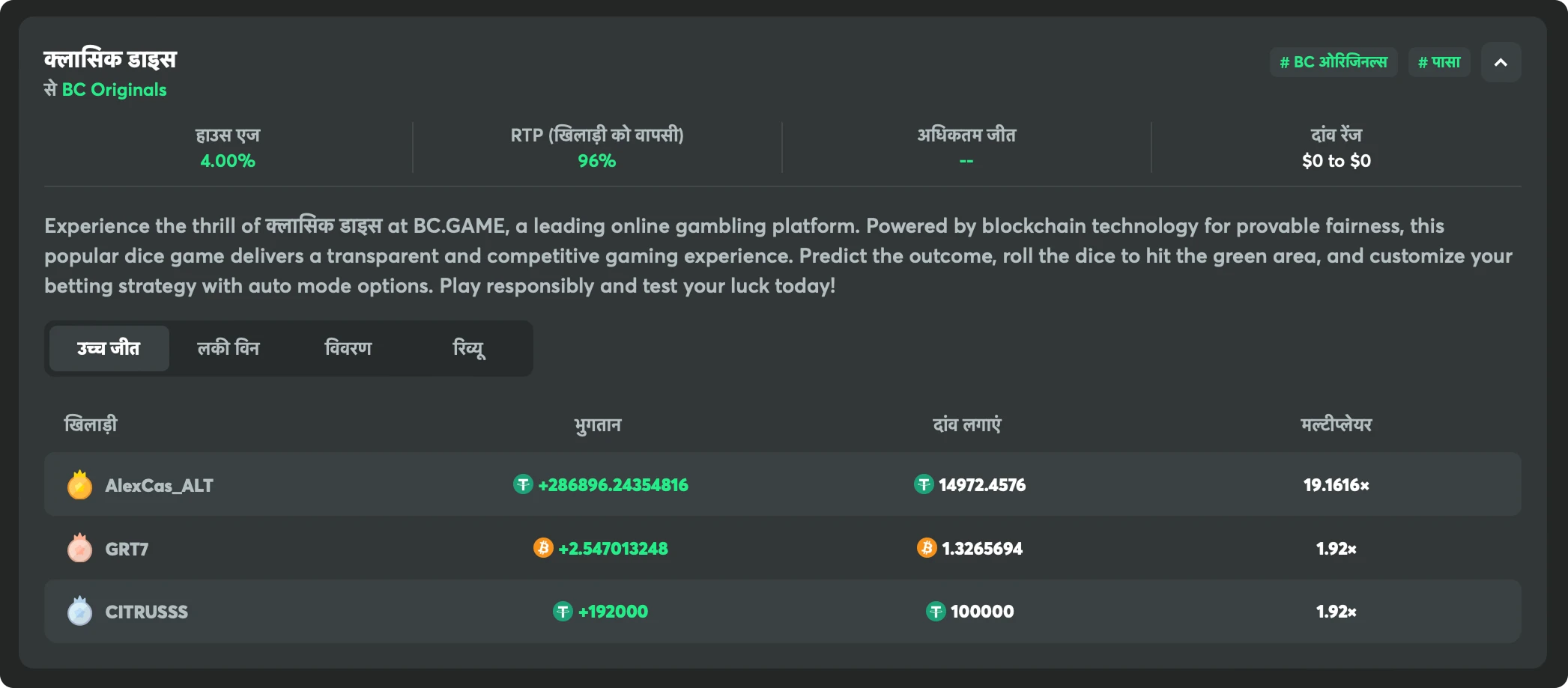Viewport: 1568px width, 688px height.
Task: Open player GRT7's profile name
Action: pyautogui.click(x=127, y=550)
